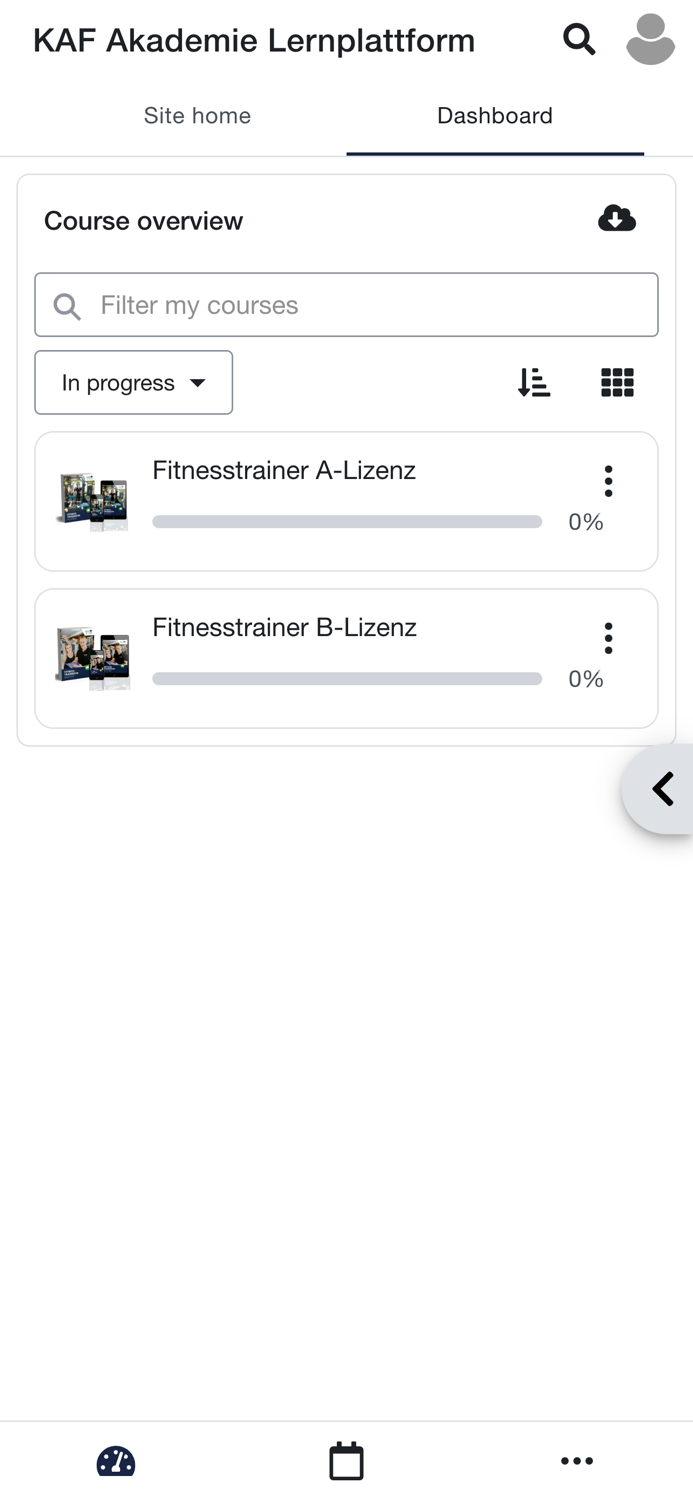Switch course list to card view
Screen dimensions: 693x1500
click(617, 382)
